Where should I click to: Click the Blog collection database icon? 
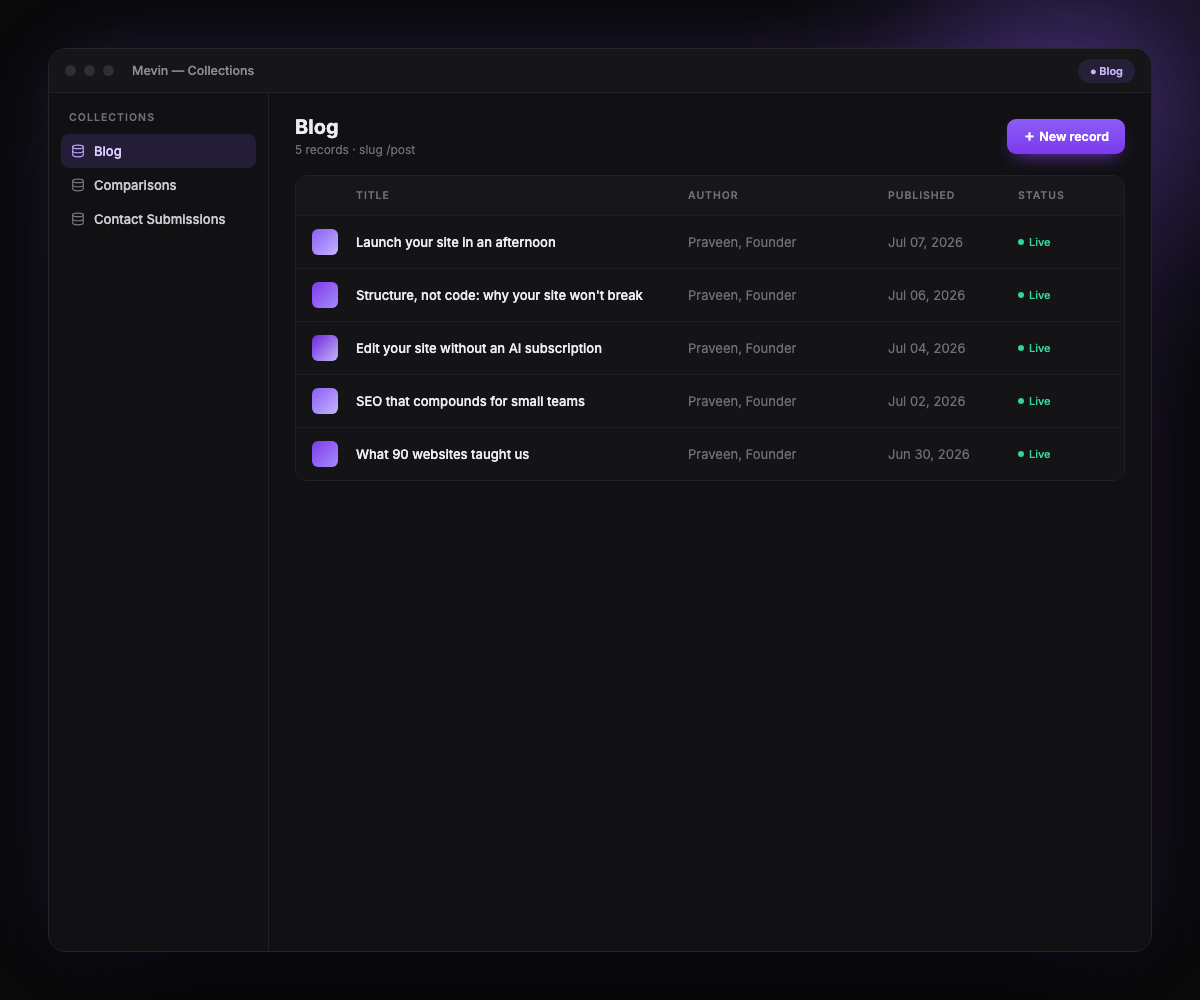pos(78,151)
